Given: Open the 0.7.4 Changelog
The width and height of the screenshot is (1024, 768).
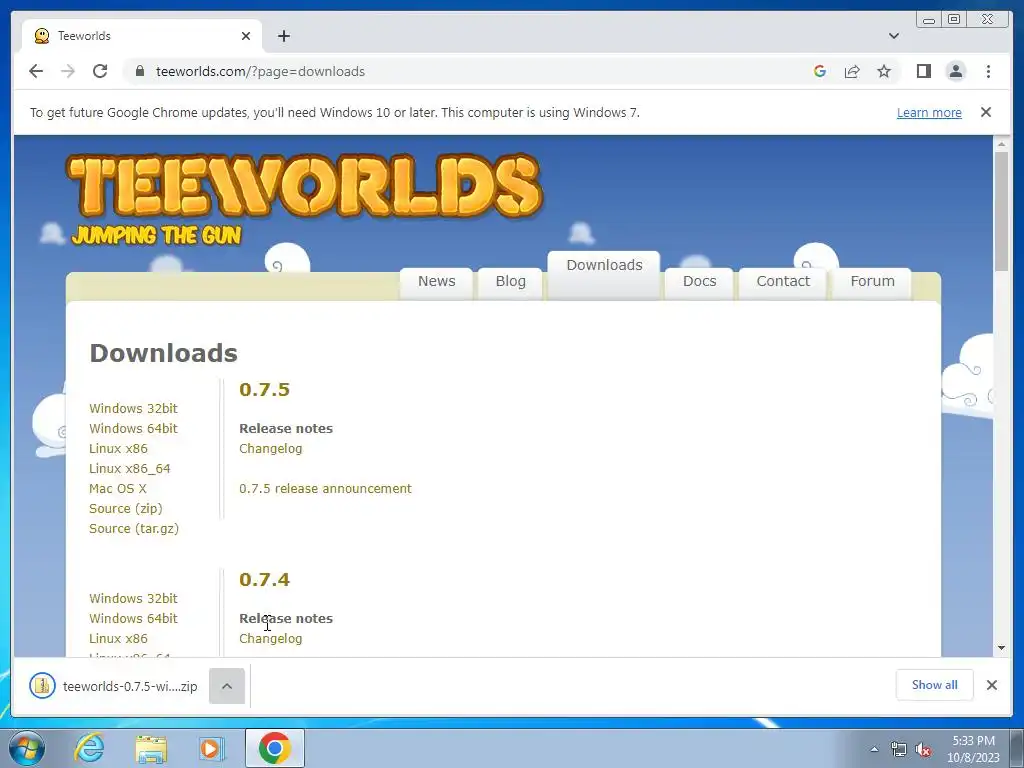Looking at the screenshot, I should (270, 639).
